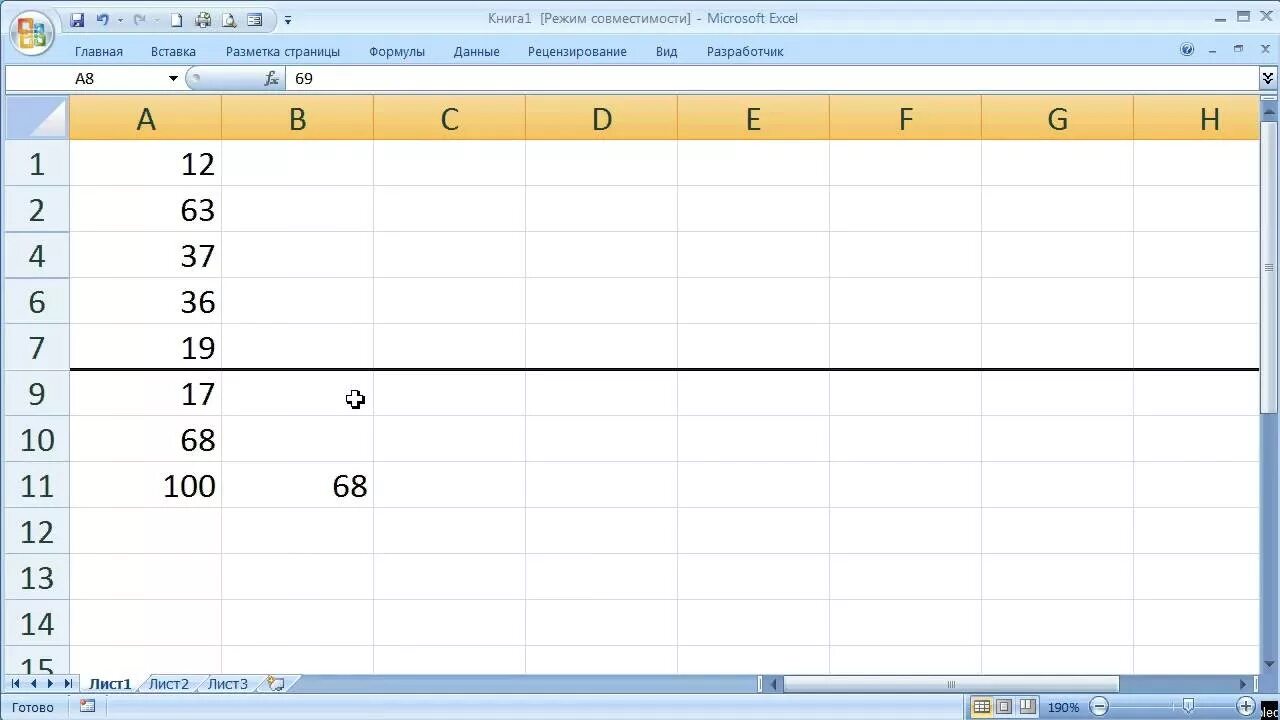This screenshot has height=720, width=1280.
Task: Click the zoom slider handle
Action: pyautogui.click(x=1188, y=707)
